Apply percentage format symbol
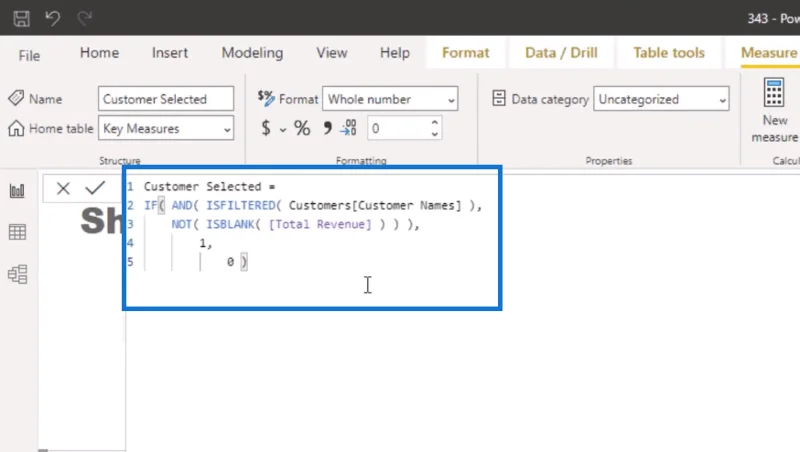800x452 pixels. tap(302, 128)
